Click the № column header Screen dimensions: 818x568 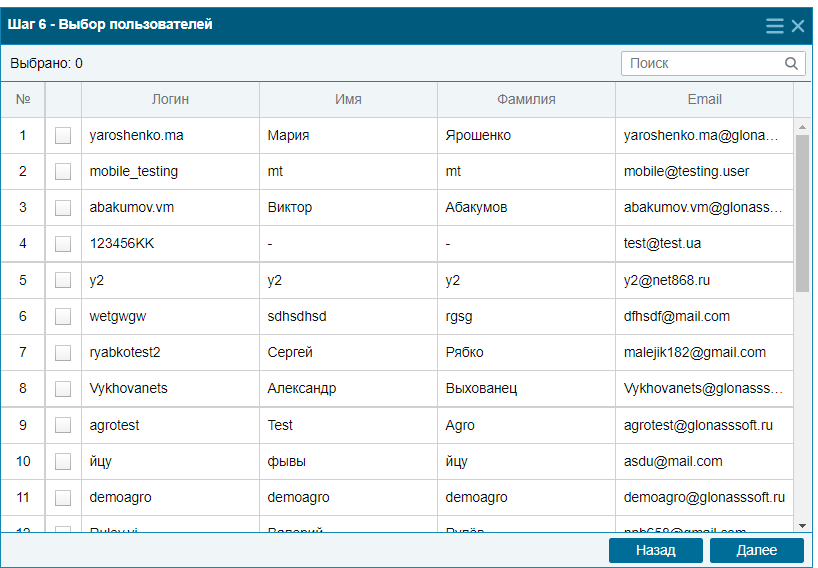[x=23, y=100]
